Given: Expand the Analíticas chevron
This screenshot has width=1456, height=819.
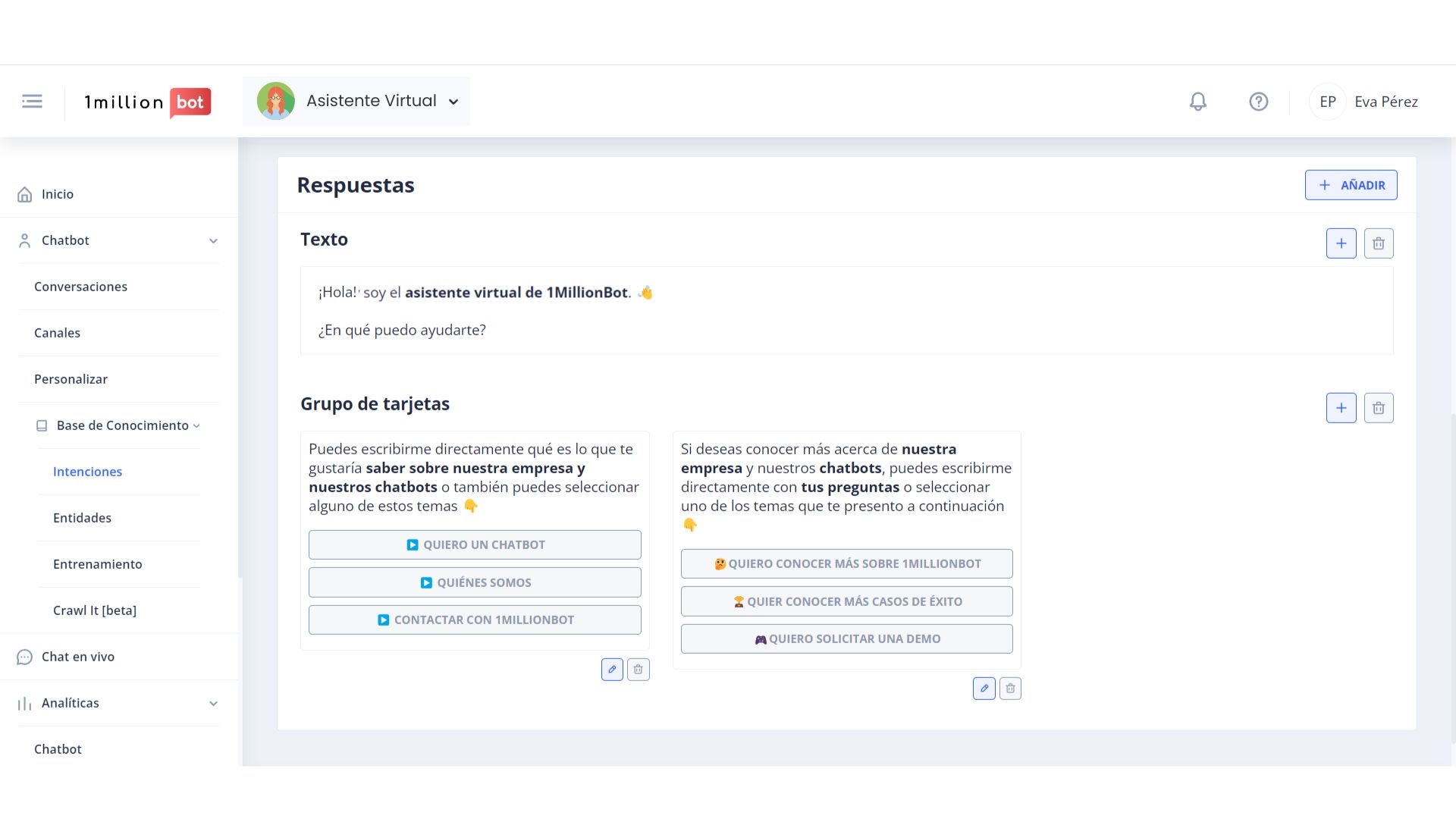Looking at the screenshot, I should pyautogui.click(x=213, y=704).
